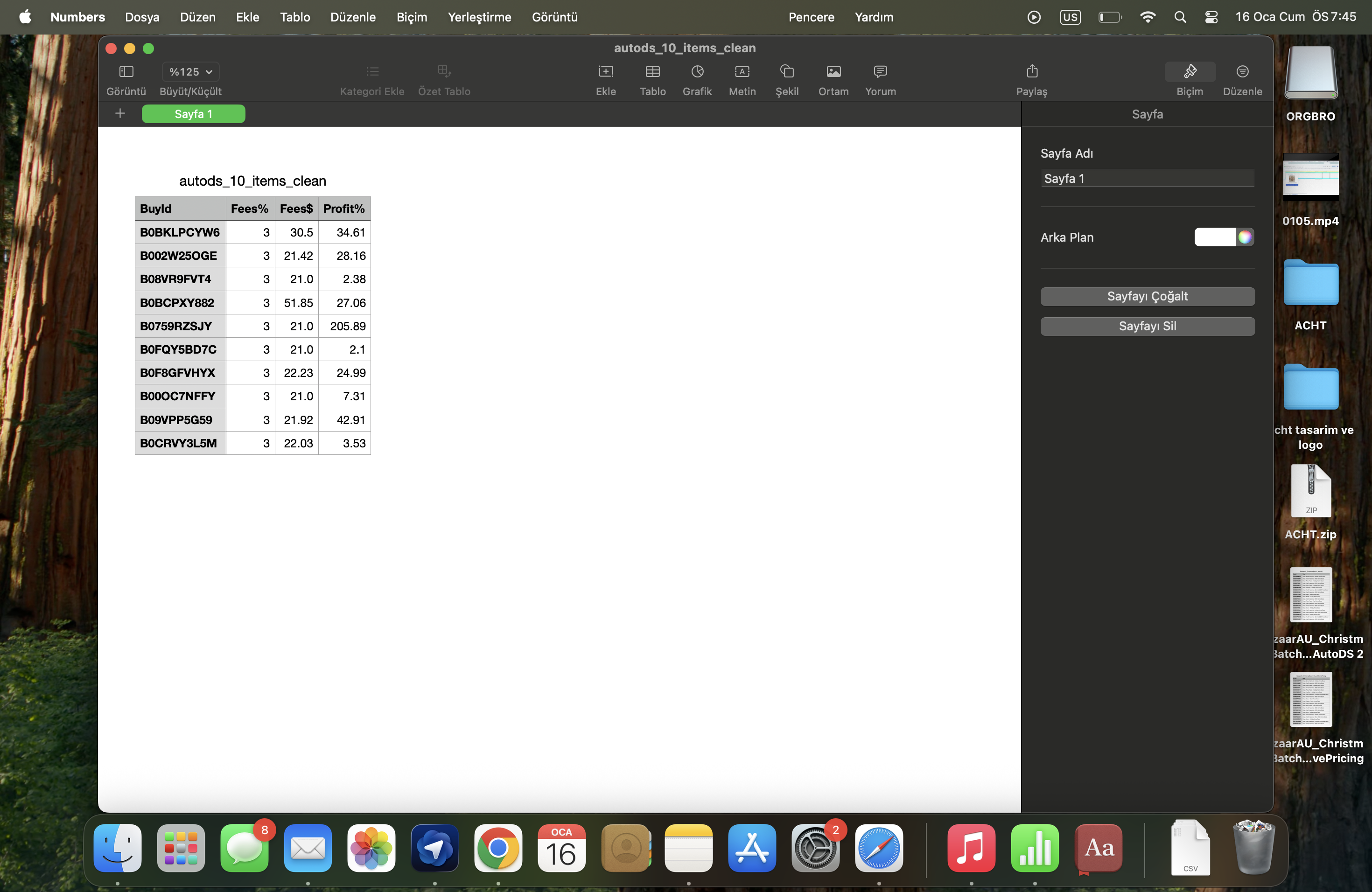Open Arka Plan background fill dropdown
The width and height of the screenshot is (1372, 892).
point(1215,237)
